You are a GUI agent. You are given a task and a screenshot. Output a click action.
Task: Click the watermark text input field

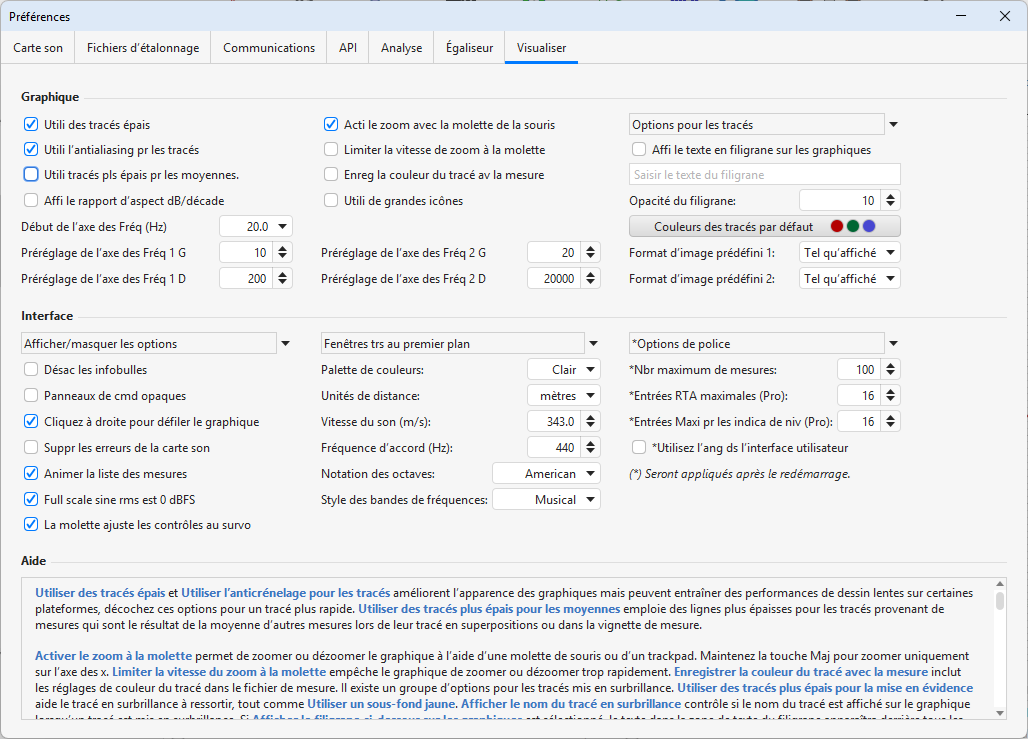[764, 174]
